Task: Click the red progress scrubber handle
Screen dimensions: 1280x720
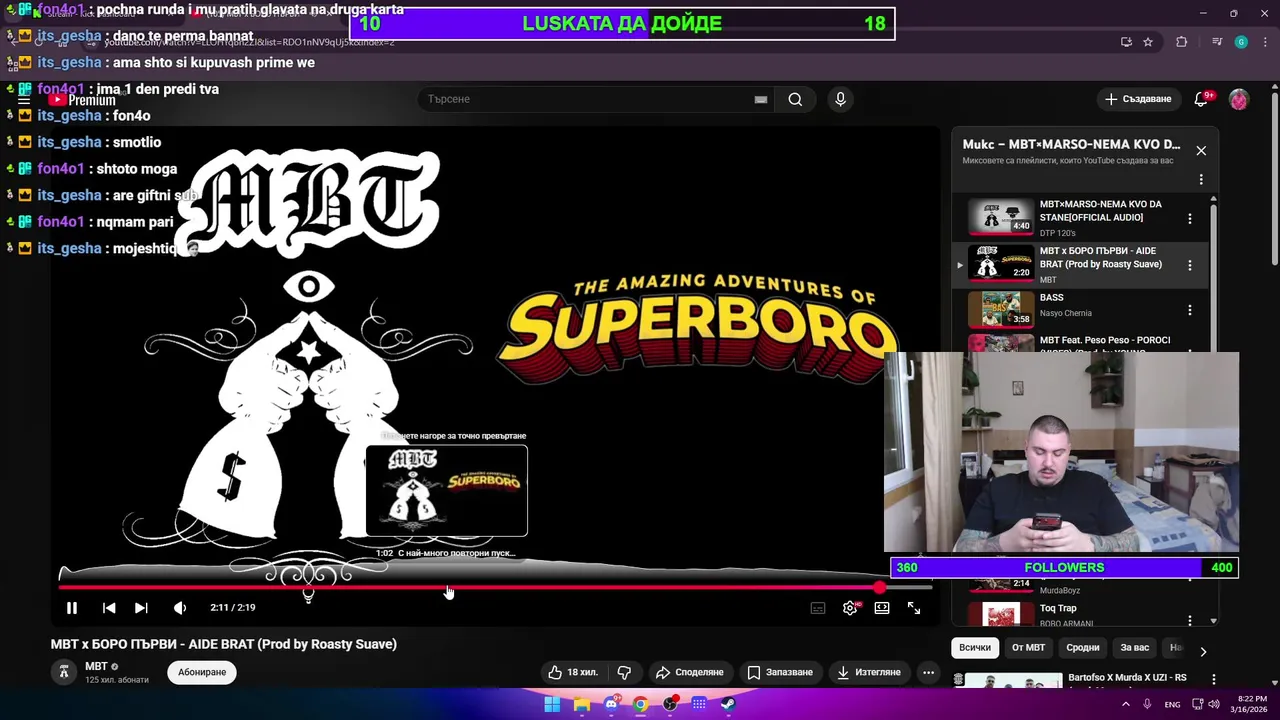Action: pyautogui.click(x=879, y=587)
